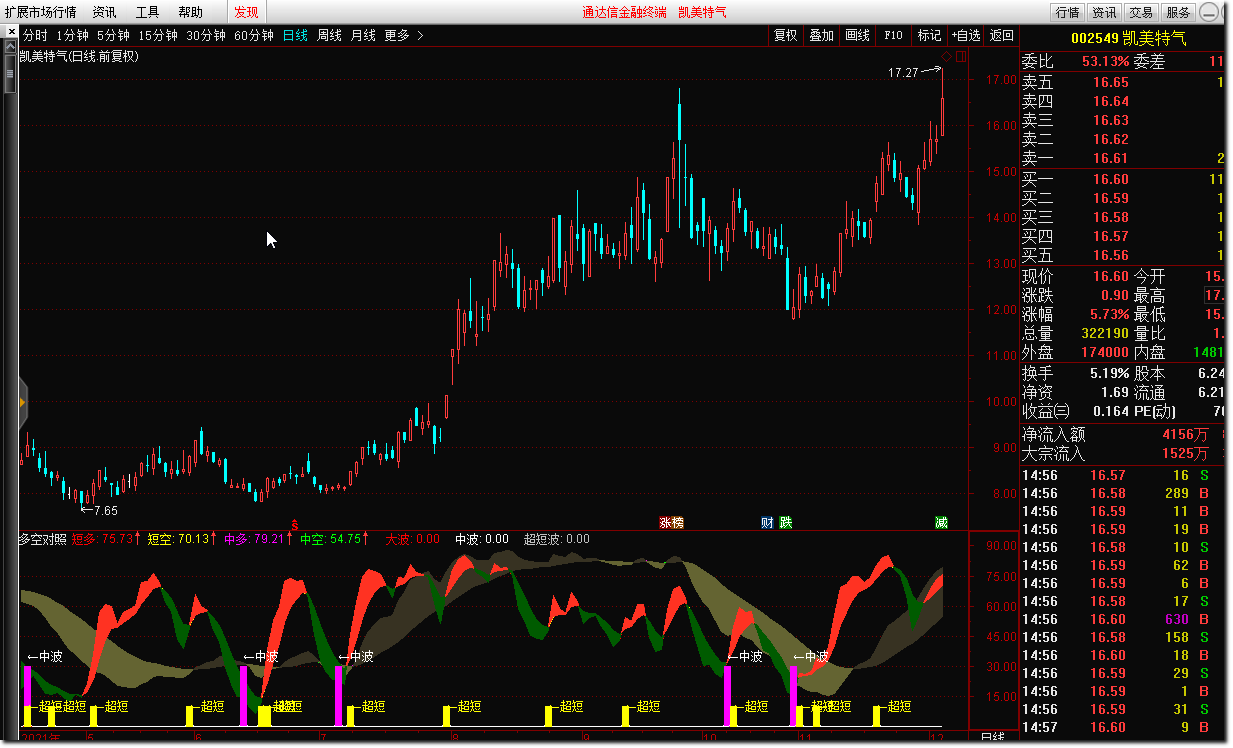Click the 现价 16.60 value
This screenshot has height=748, width=1233.
pyautogui.click(x=1111, y=276)
